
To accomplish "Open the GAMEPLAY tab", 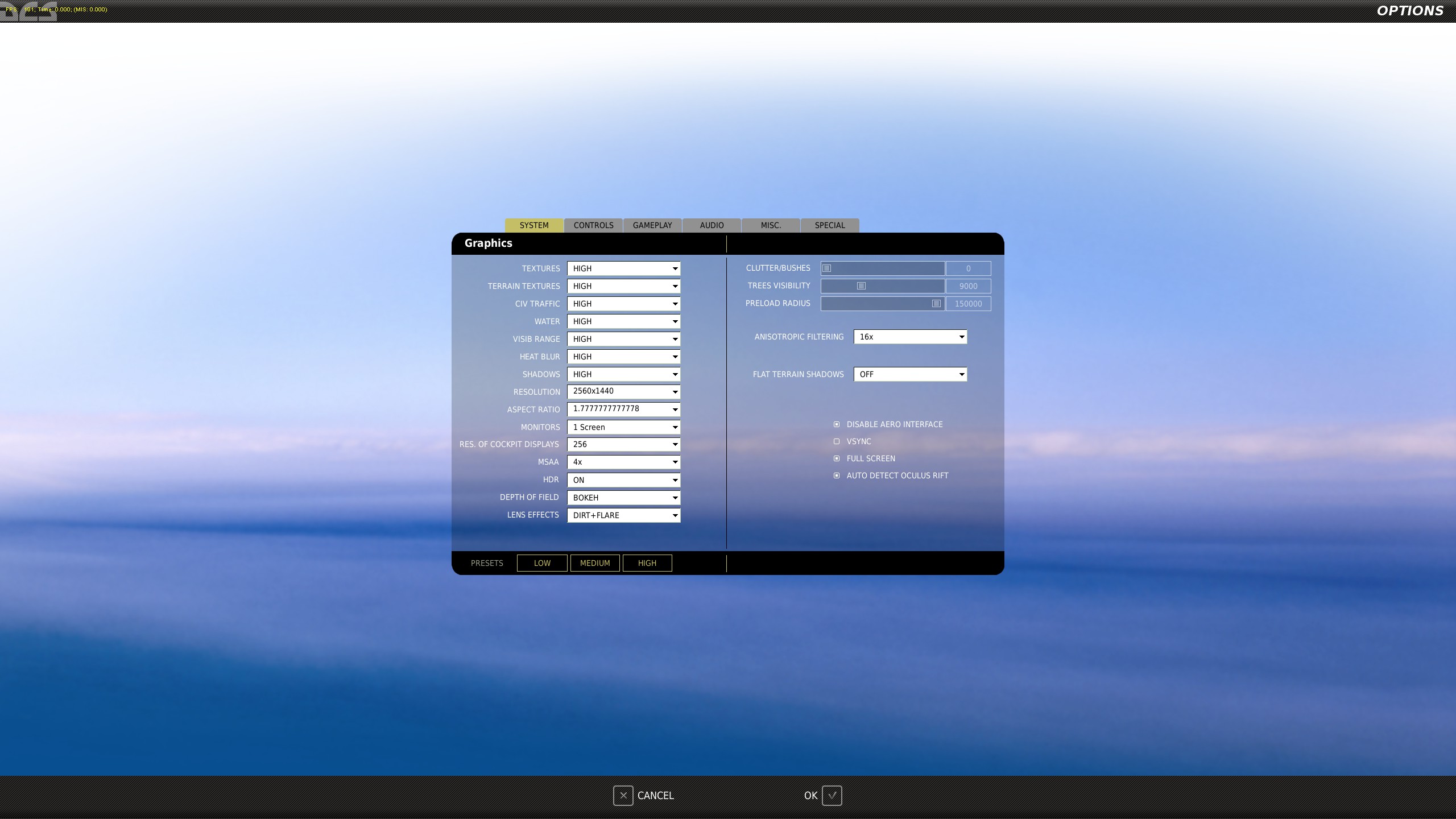I will coord(652,225).
